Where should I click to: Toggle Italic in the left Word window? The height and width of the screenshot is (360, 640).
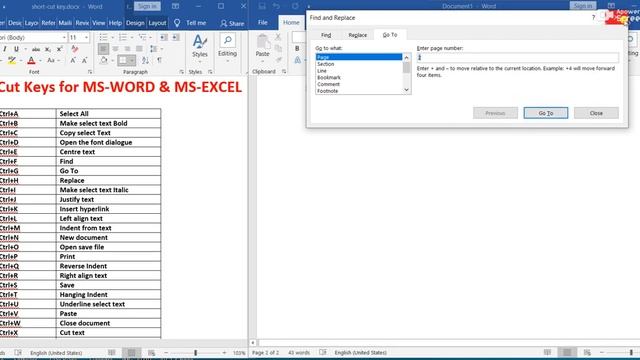4,49
